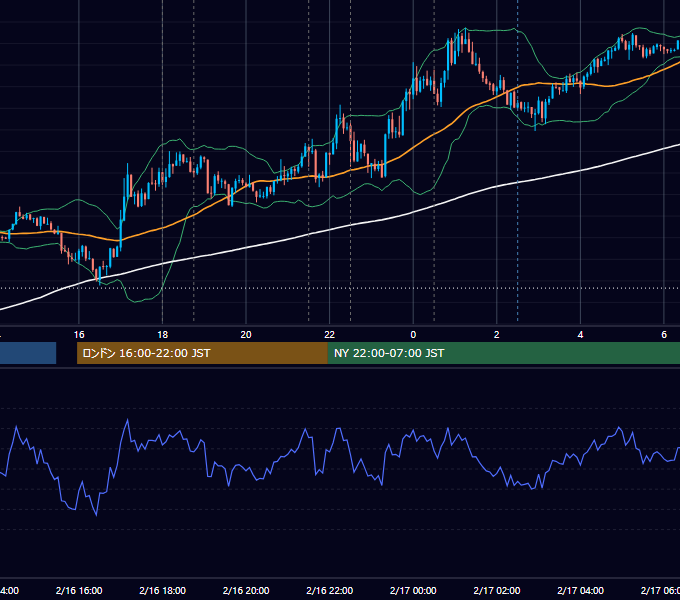Click the 2/17 00:00 time label
Viewport: 680px width, 600px height.
click(x=413, y=590)
